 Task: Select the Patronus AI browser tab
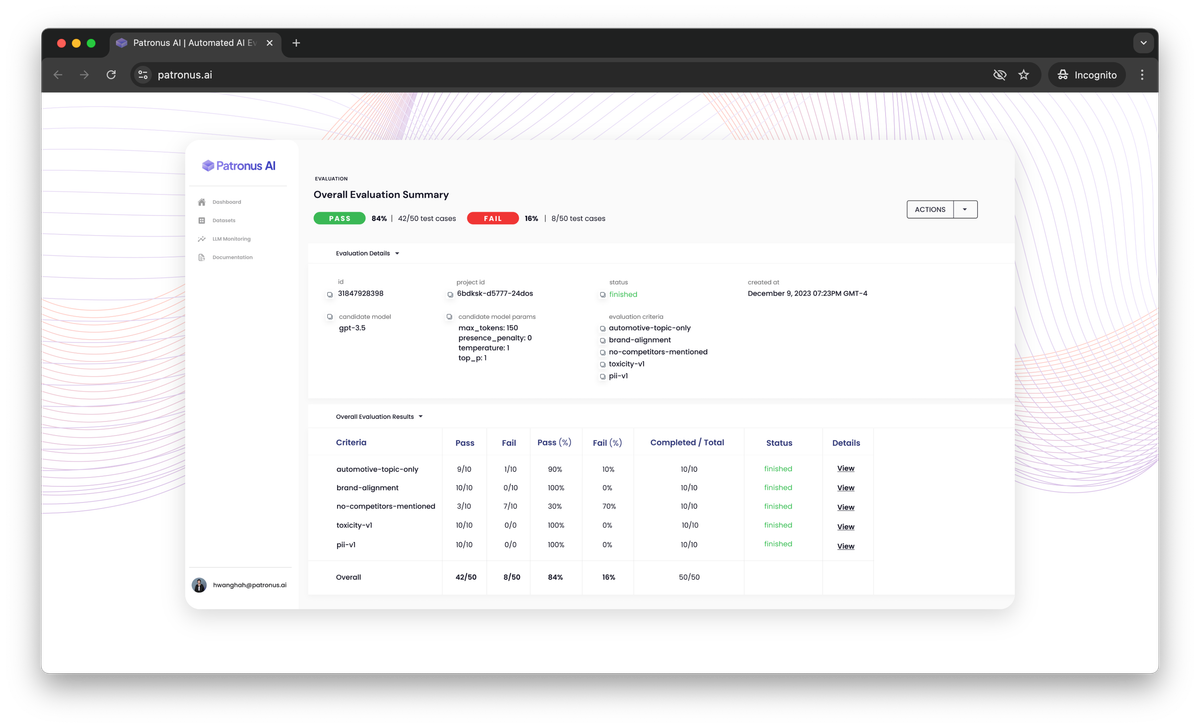click(196, 43)
